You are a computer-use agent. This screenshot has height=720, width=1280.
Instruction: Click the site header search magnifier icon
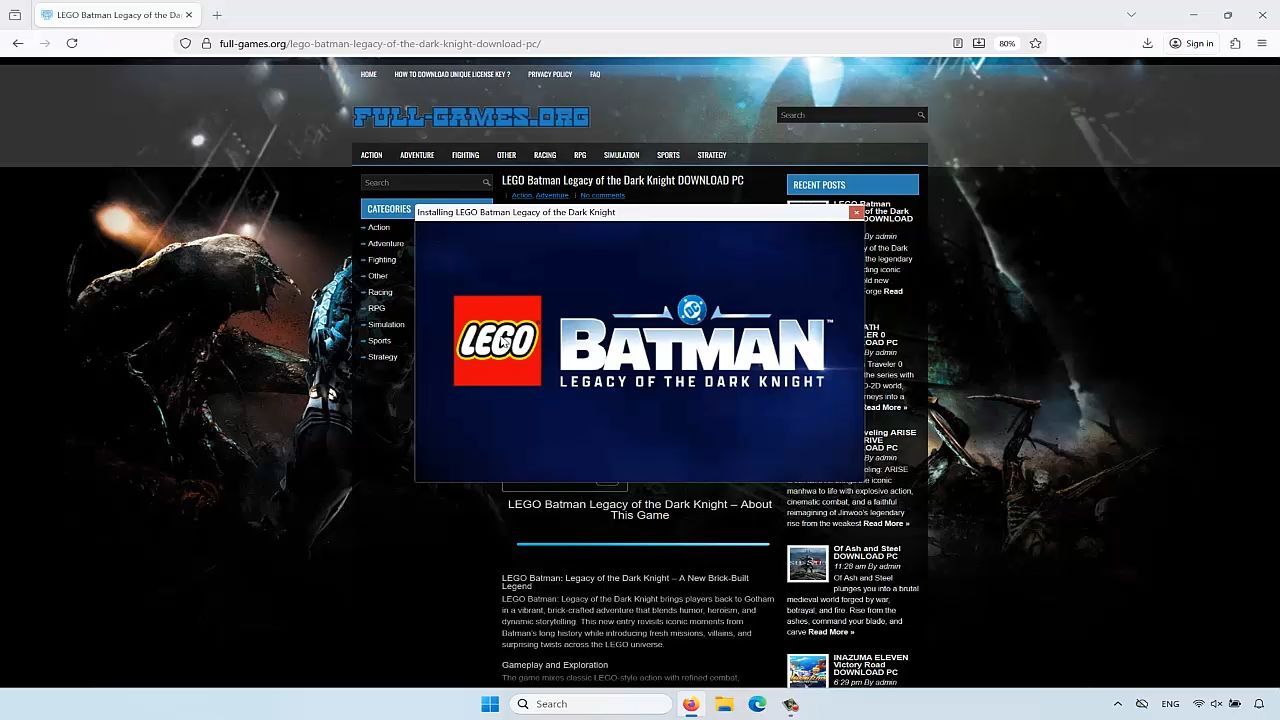pyautogui.click(x=921, y=115)
